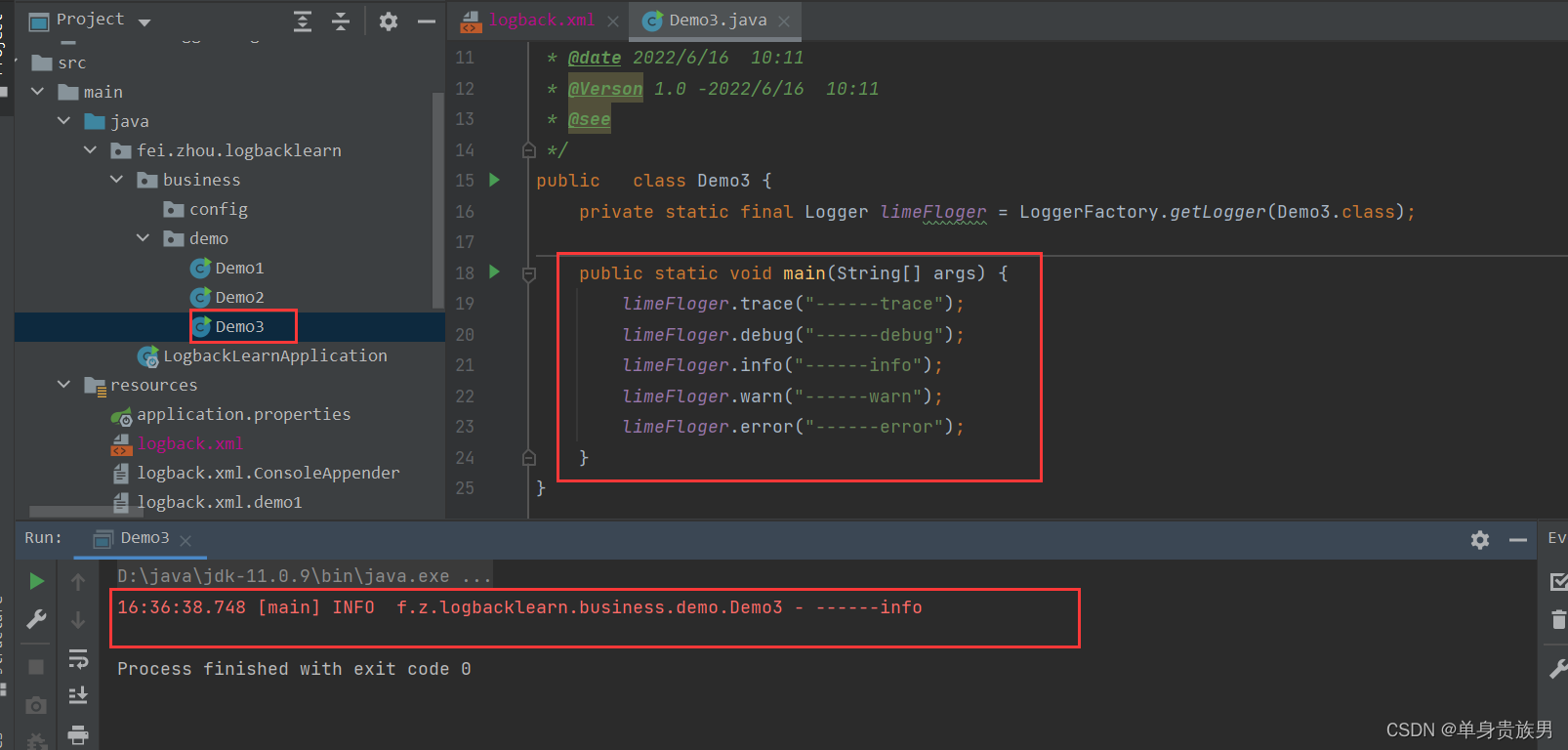Collapse the java folder node
The width and height of the screenshot is (1568, 750).
[64, 121]
